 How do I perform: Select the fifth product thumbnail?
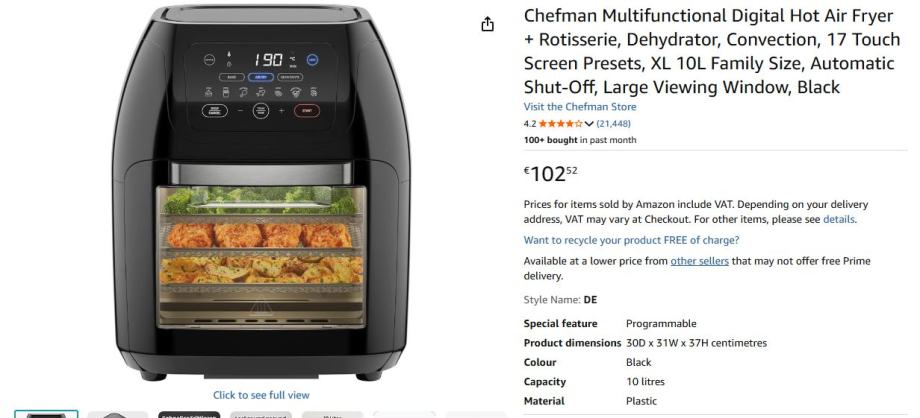click(332, 414)
